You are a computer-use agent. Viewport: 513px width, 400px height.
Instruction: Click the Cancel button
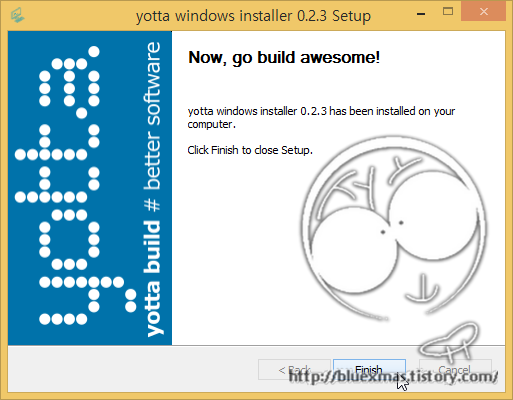[455, 369]
